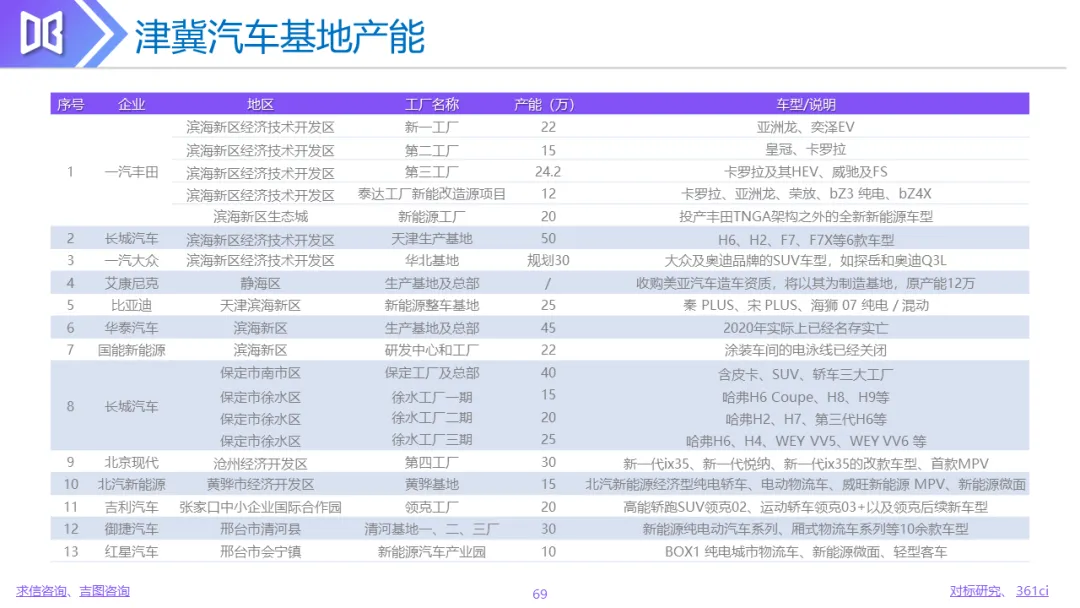1080x608 pixels.
Task: Select the 领克工厂 cell
Action: point(432,507)
